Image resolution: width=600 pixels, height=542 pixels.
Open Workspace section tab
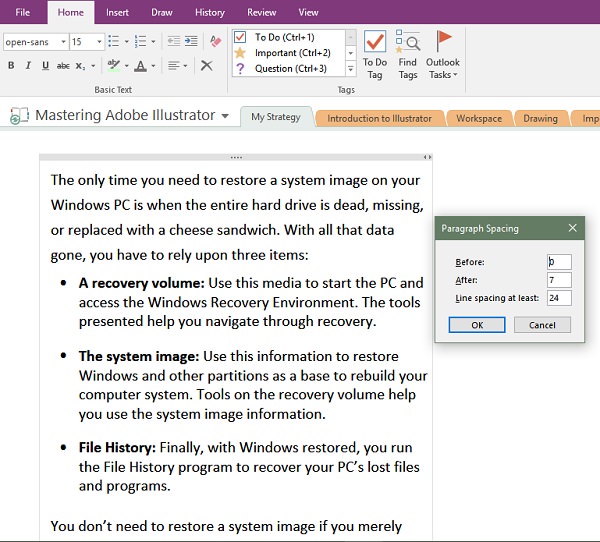479,119
